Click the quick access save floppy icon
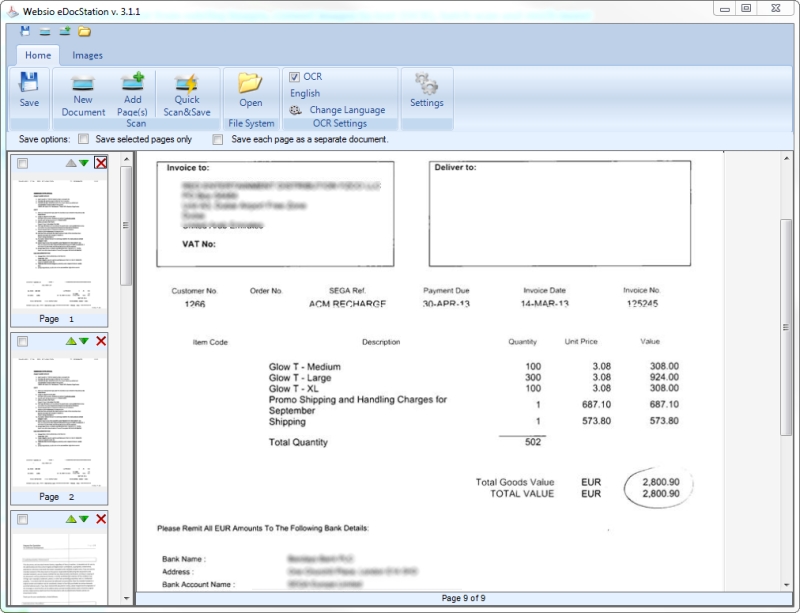Image resolution: width=800 pixels, height=613 pixels. pyautogui.click(x=24, y=31)
